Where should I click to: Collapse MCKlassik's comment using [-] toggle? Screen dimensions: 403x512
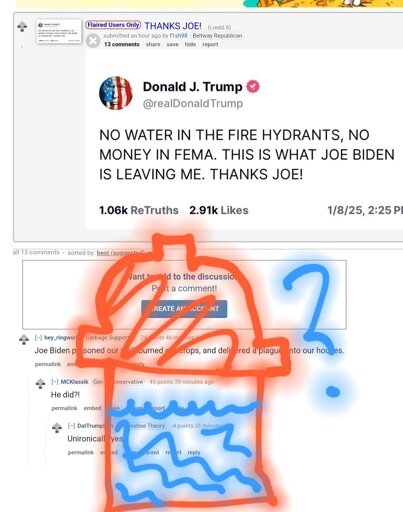click(55, 382)
